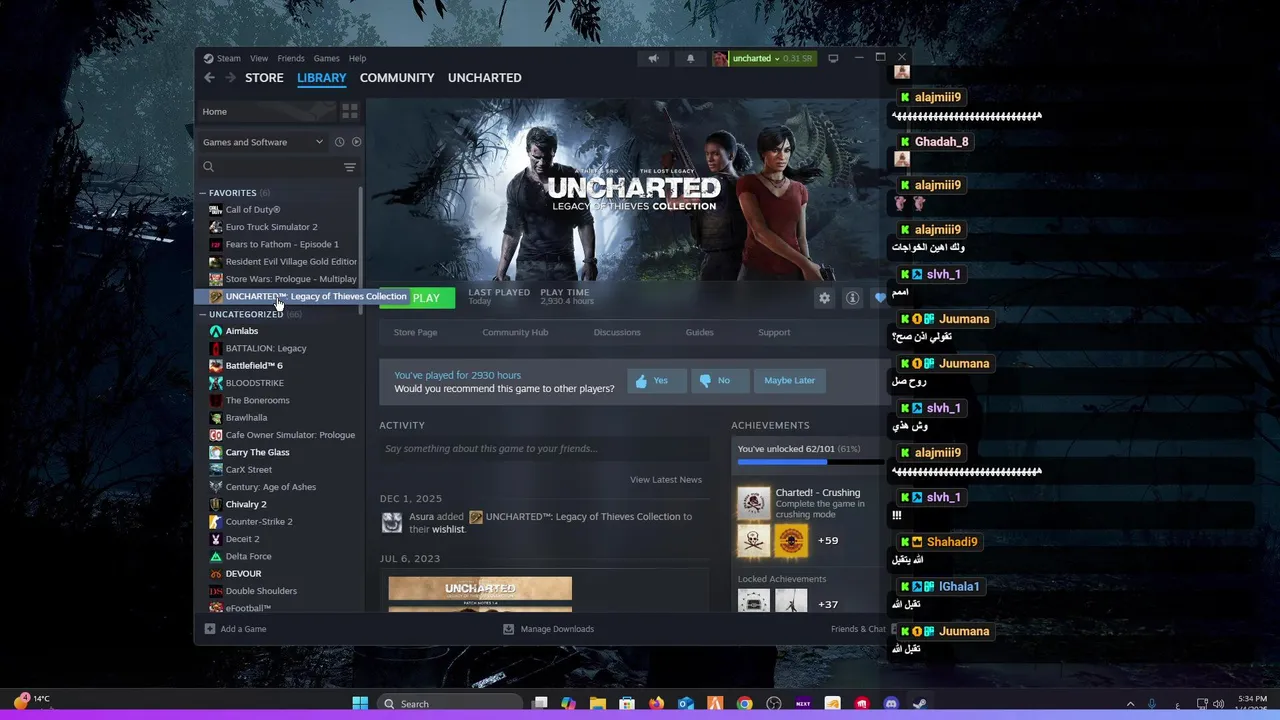Click View Latest News
This screenshot has height=720, width=1280.
pyautogui.click(x=666, y=480)
